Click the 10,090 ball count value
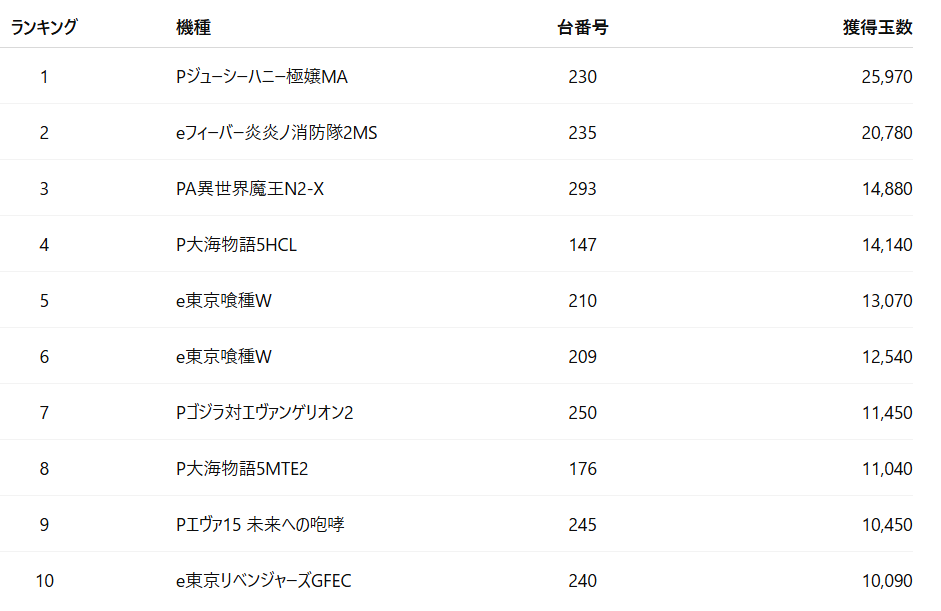 click(886, 581)
